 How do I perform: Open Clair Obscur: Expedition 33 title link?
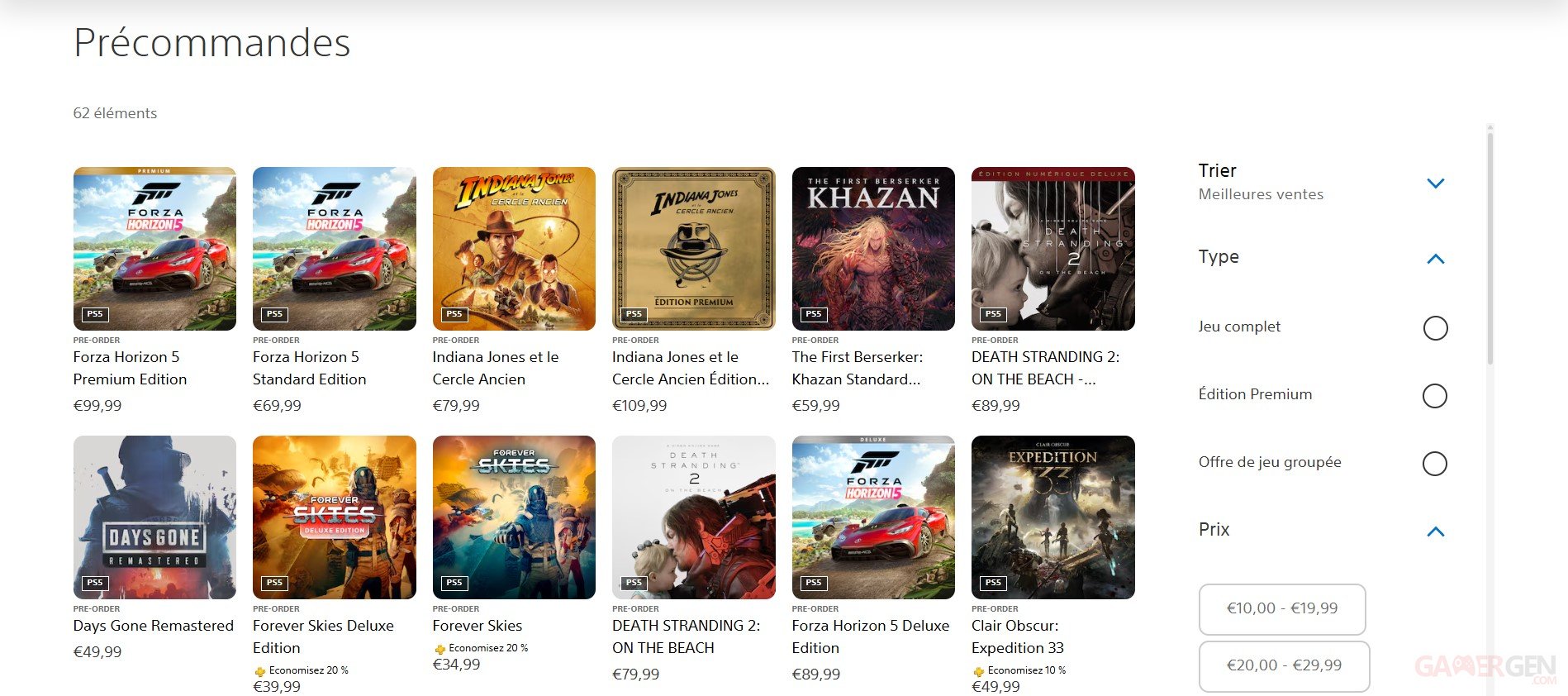(x=1018, y=637)
